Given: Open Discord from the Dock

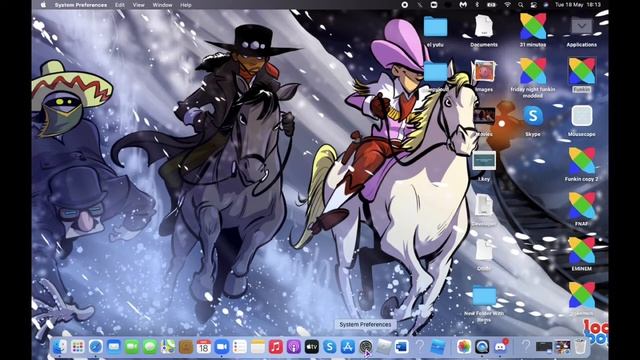Looking at the screenshot, I should [x=500, y=347].
